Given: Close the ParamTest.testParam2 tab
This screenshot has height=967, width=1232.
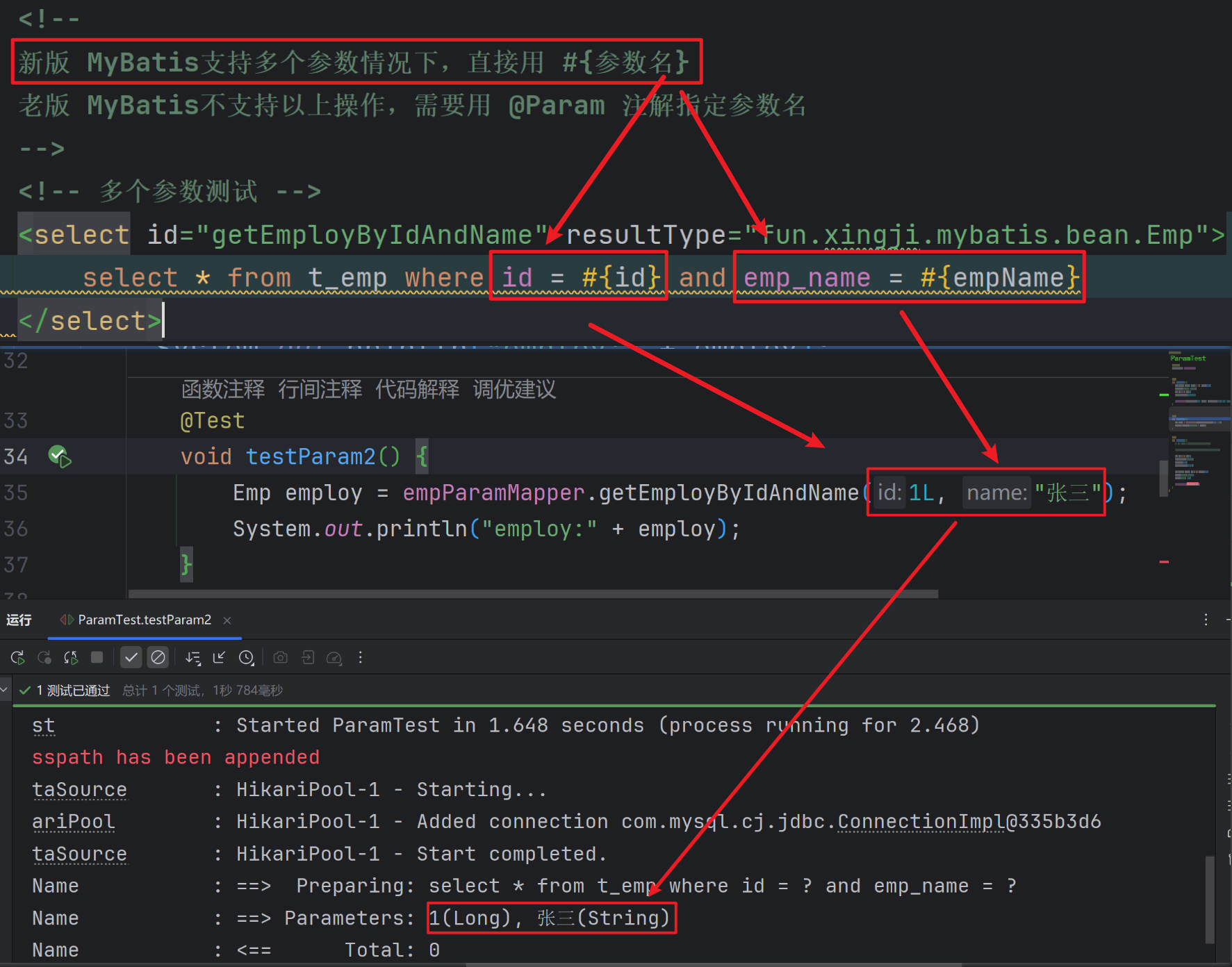Looking at the screenshot, I should coord(227,620).
